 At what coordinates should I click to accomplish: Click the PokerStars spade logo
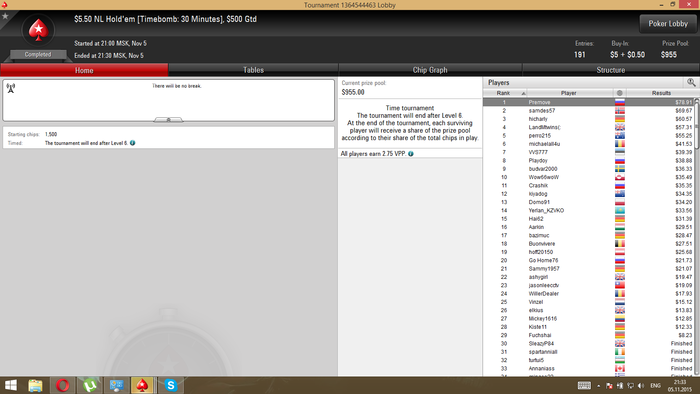coord(38,30)
